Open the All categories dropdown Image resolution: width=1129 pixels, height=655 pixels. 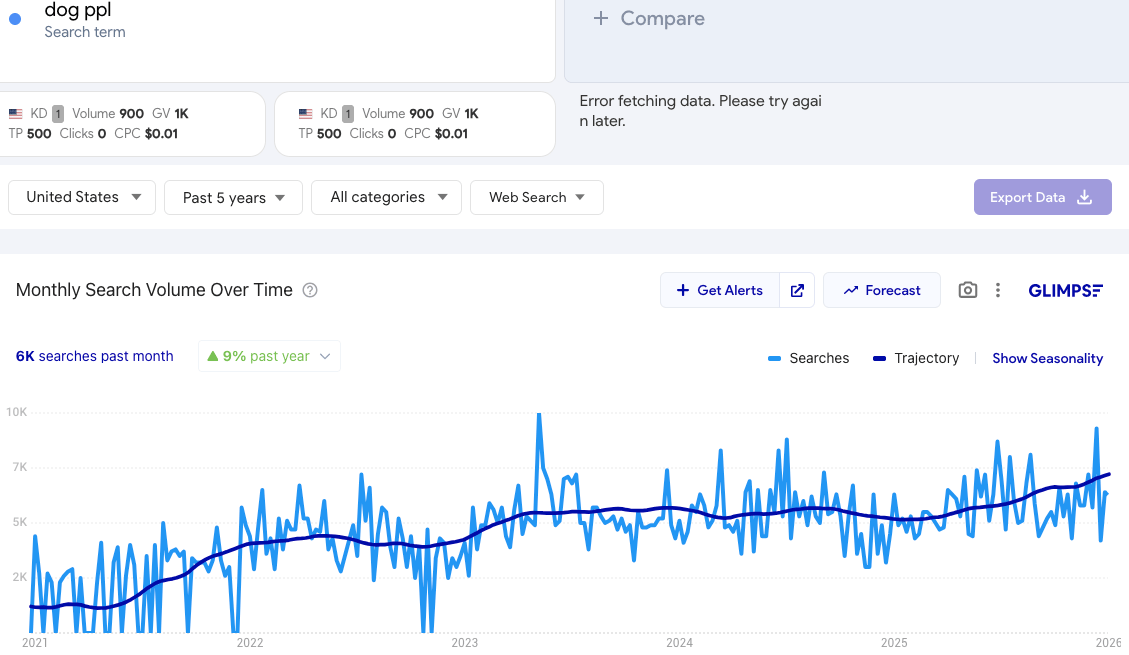(x=386, y=197)
